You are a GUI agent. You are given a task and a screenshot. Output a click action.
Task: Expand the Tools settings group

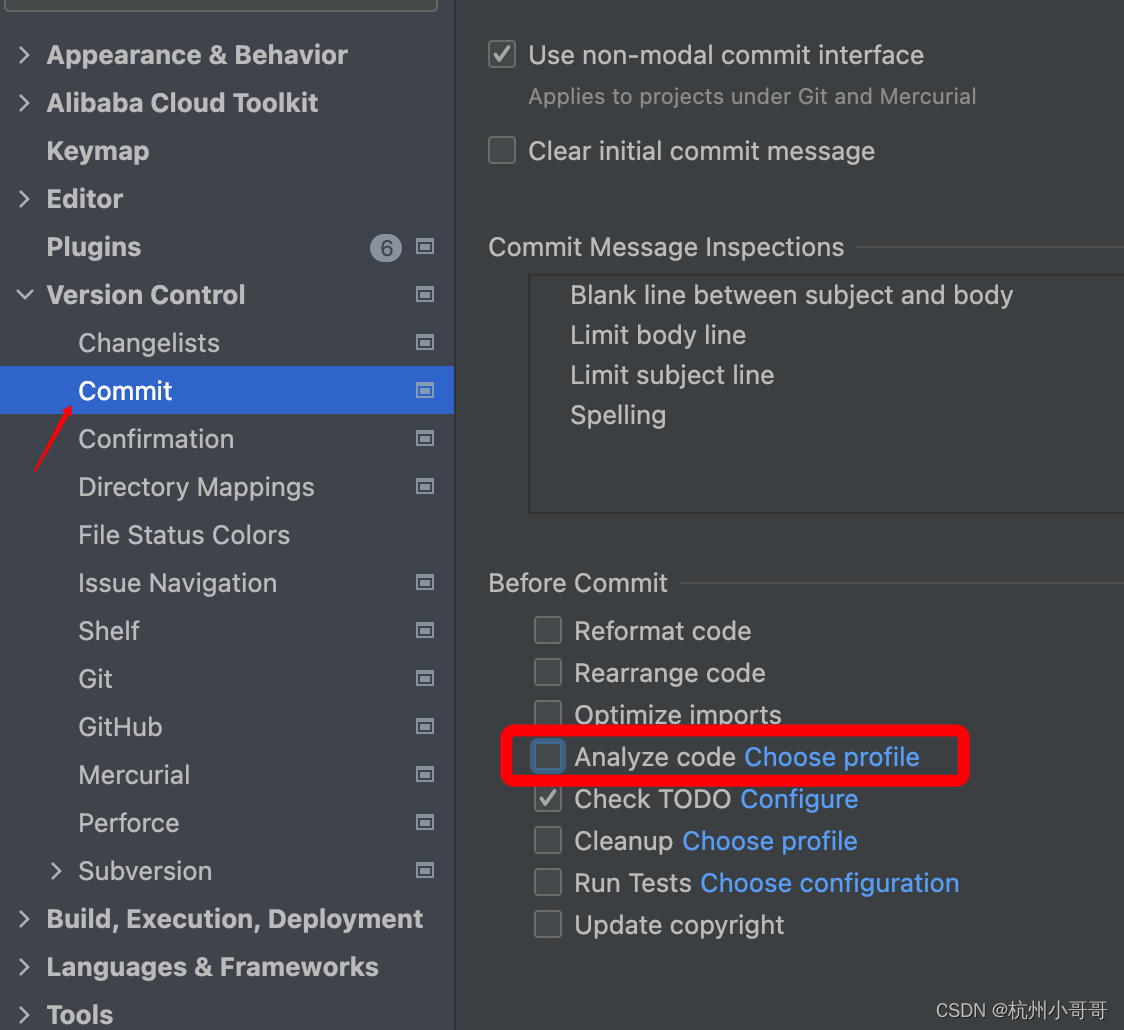point(24,1015)
